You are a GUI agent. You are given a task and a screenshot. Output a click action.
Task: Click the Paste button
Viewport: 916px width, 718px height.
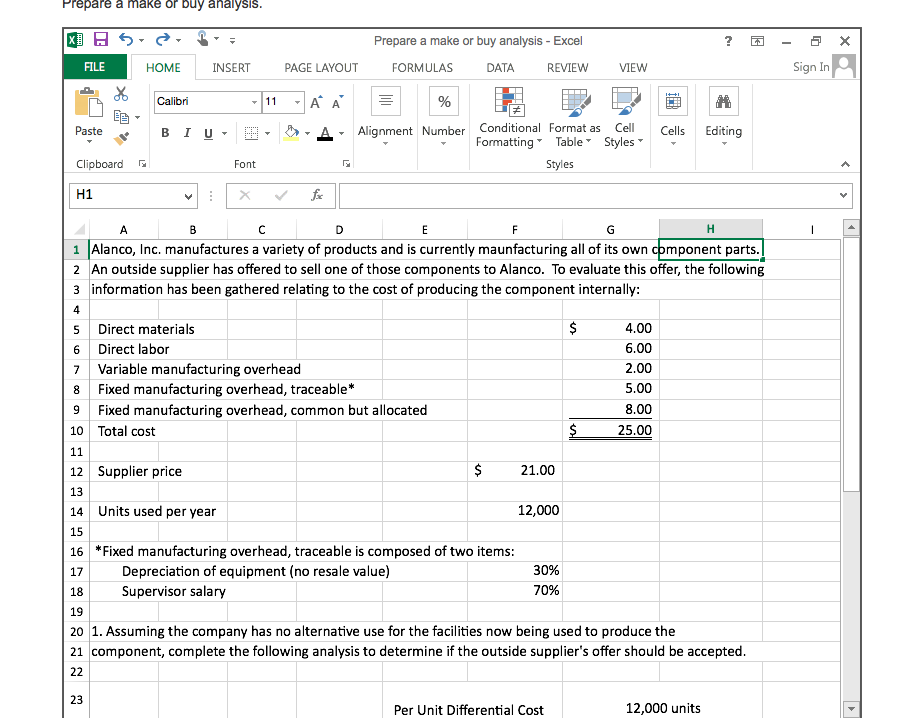tap(88, 115)
